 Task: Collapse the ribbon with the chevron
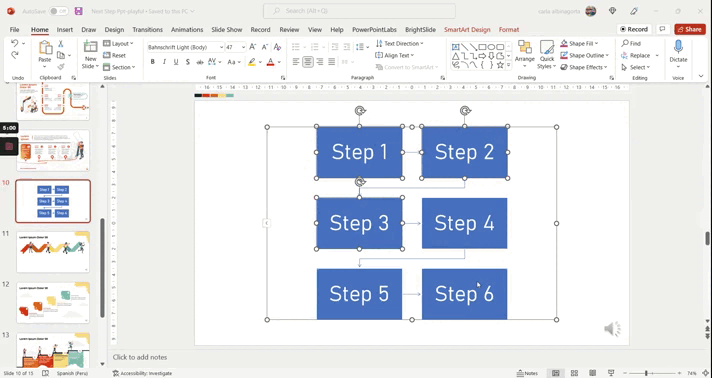click(701, 76)
